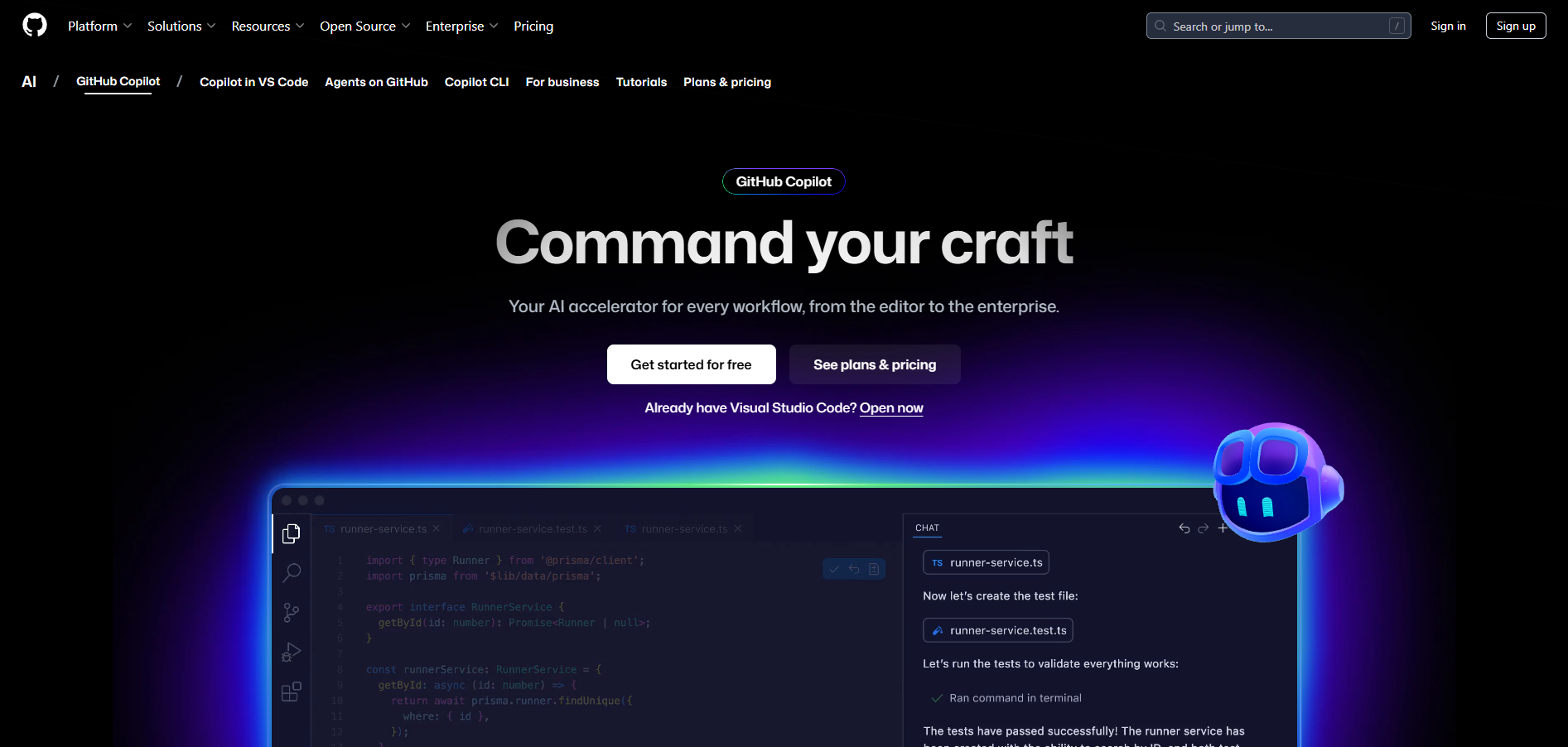
Task: Click the GitHub Copilot pill badge
Action: point(784,181)
